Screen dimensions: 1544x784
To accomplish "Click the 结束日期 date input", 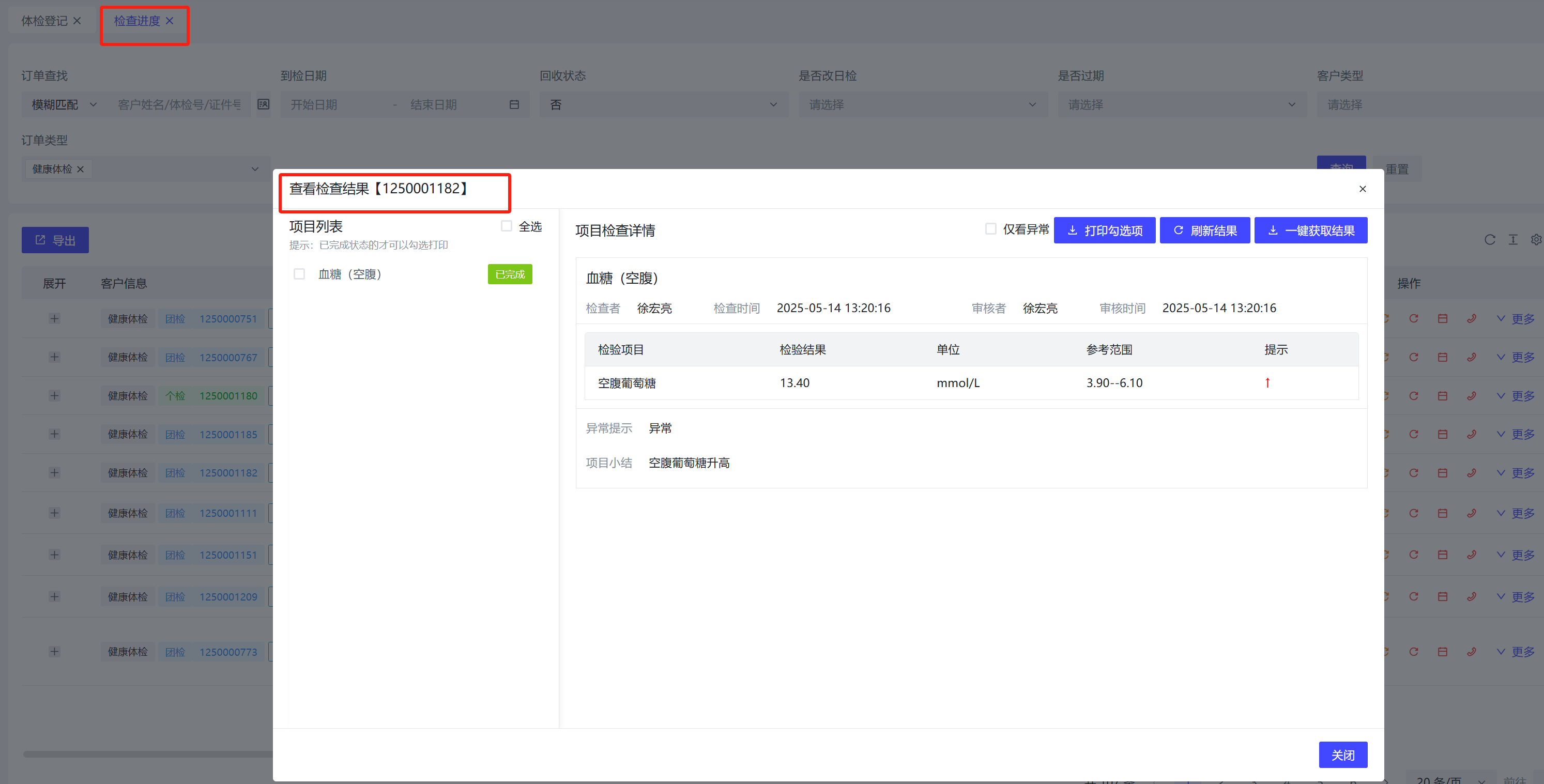I will click(455, 104).
